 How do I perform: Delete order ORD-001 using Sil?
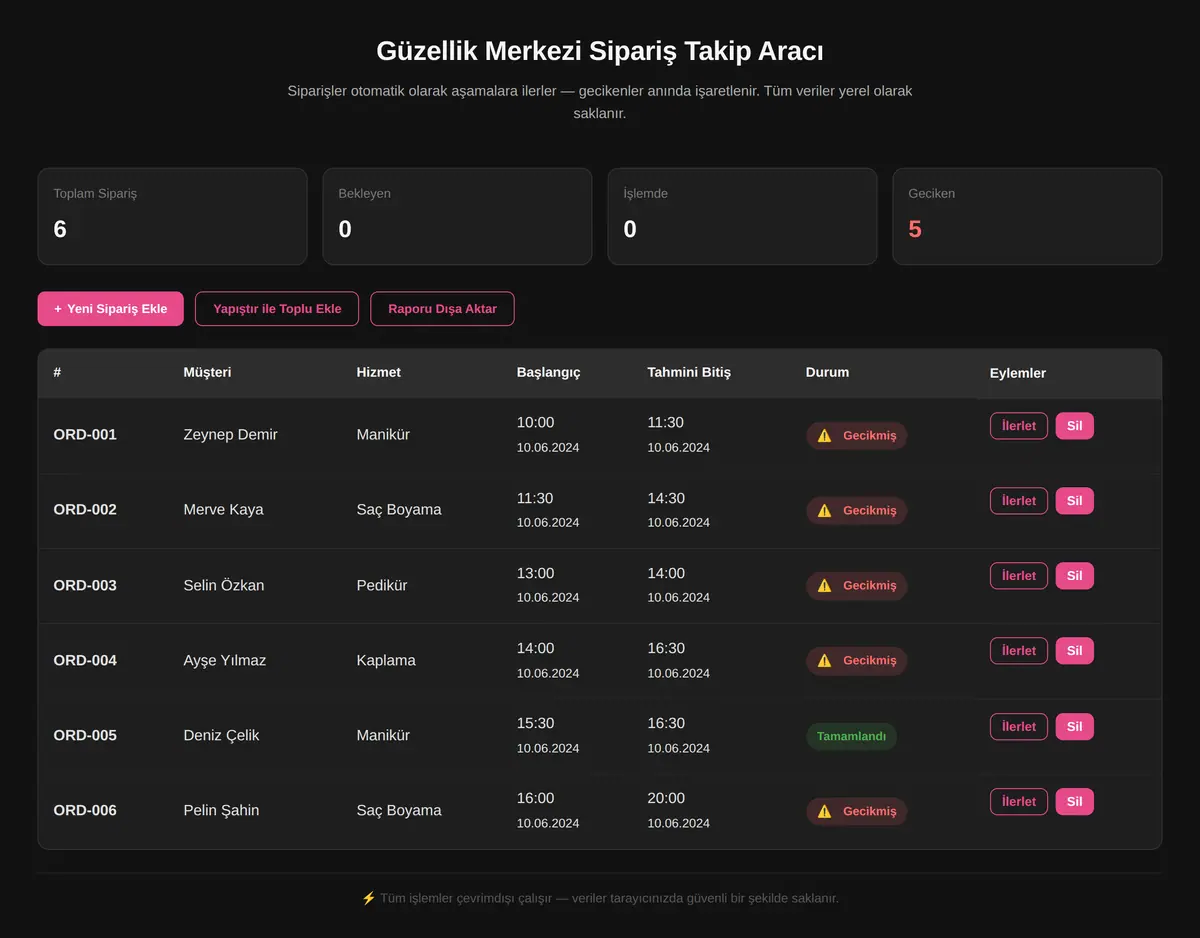(x=1074, y=426)
